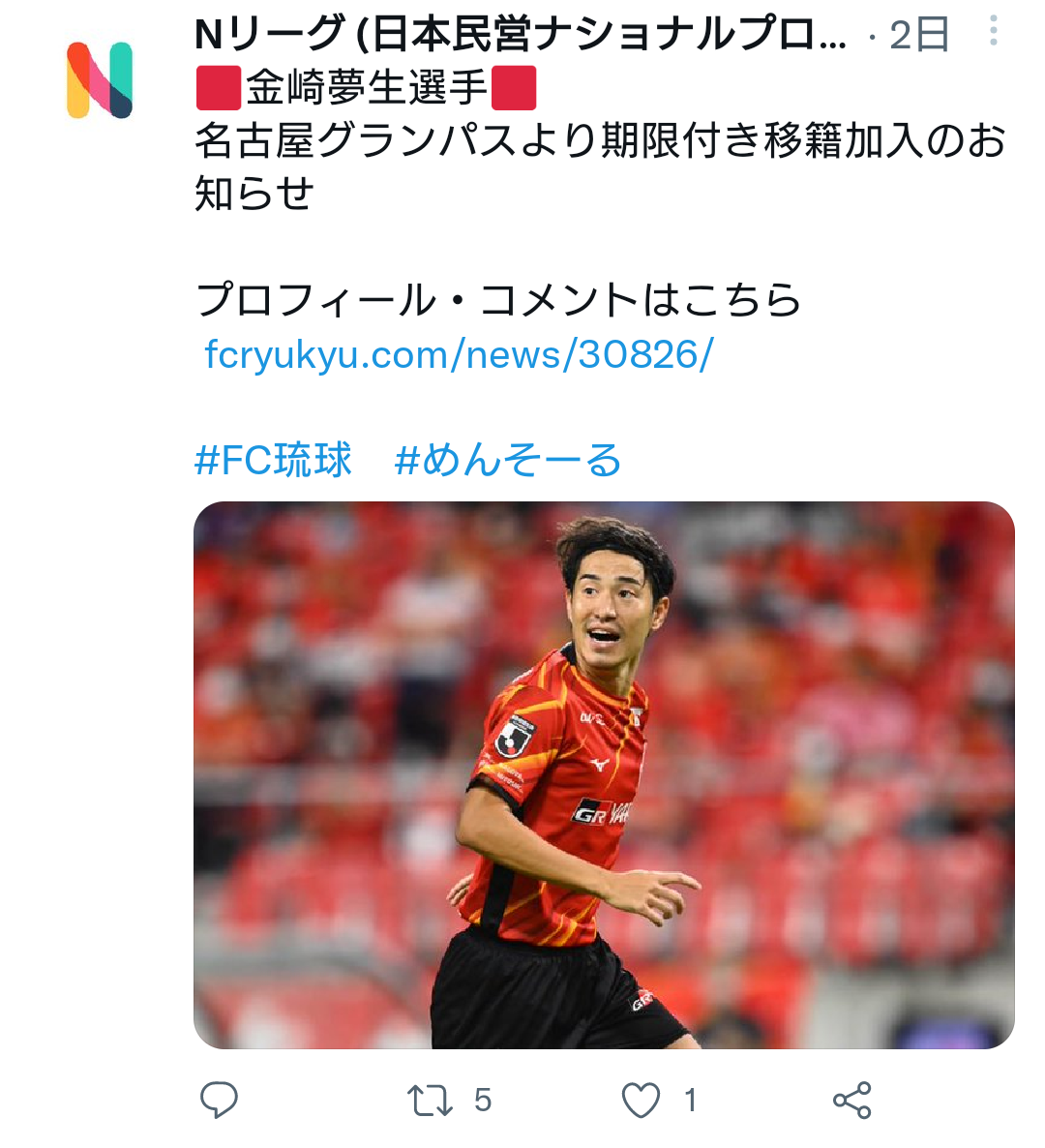The image size is (1045, 1148).
Task: Click the red square emoji before 金崎
Action: click(x=219, y=88)
